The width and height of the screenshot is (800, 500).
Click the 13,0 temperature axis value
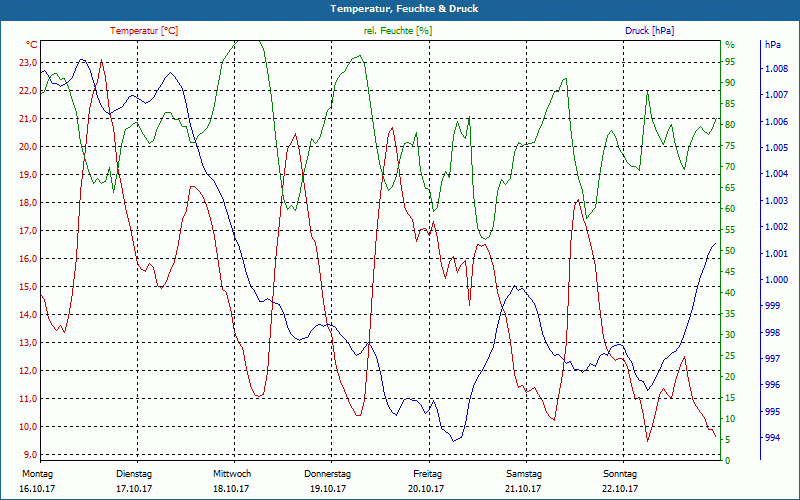point(28,343)
